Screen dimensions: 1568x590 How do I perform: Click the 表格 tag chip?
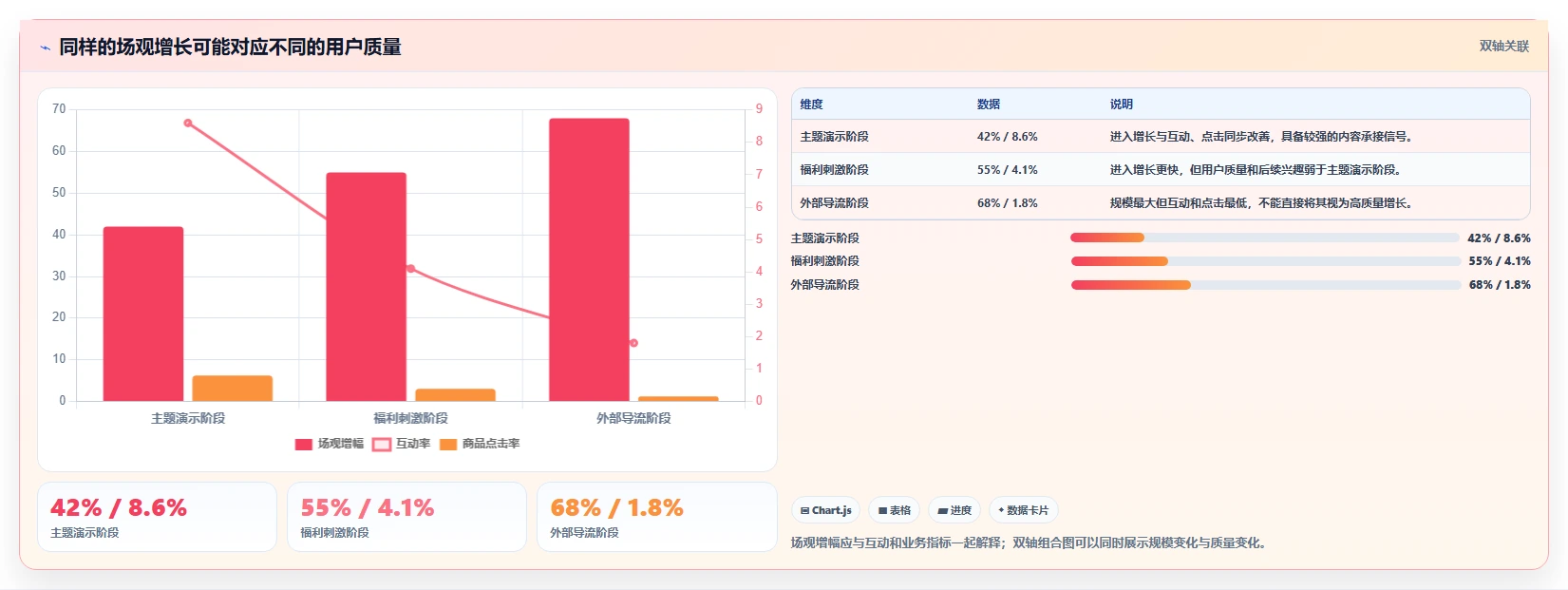[x=894, y=510]
